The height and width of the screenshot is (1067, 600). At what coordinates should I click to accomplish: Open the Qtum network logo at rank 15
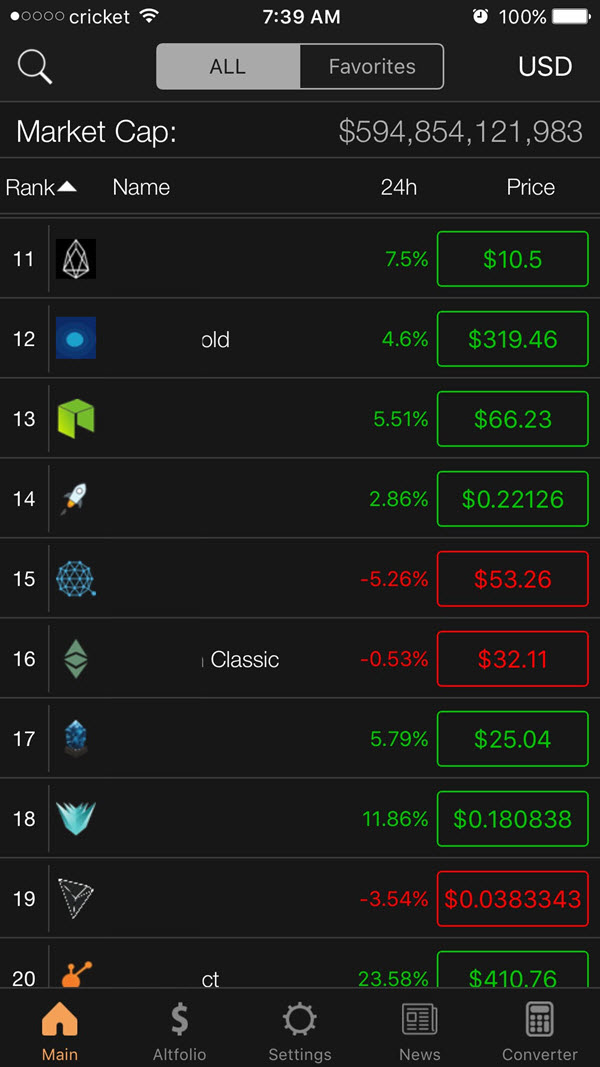click(x=76, y=578)
